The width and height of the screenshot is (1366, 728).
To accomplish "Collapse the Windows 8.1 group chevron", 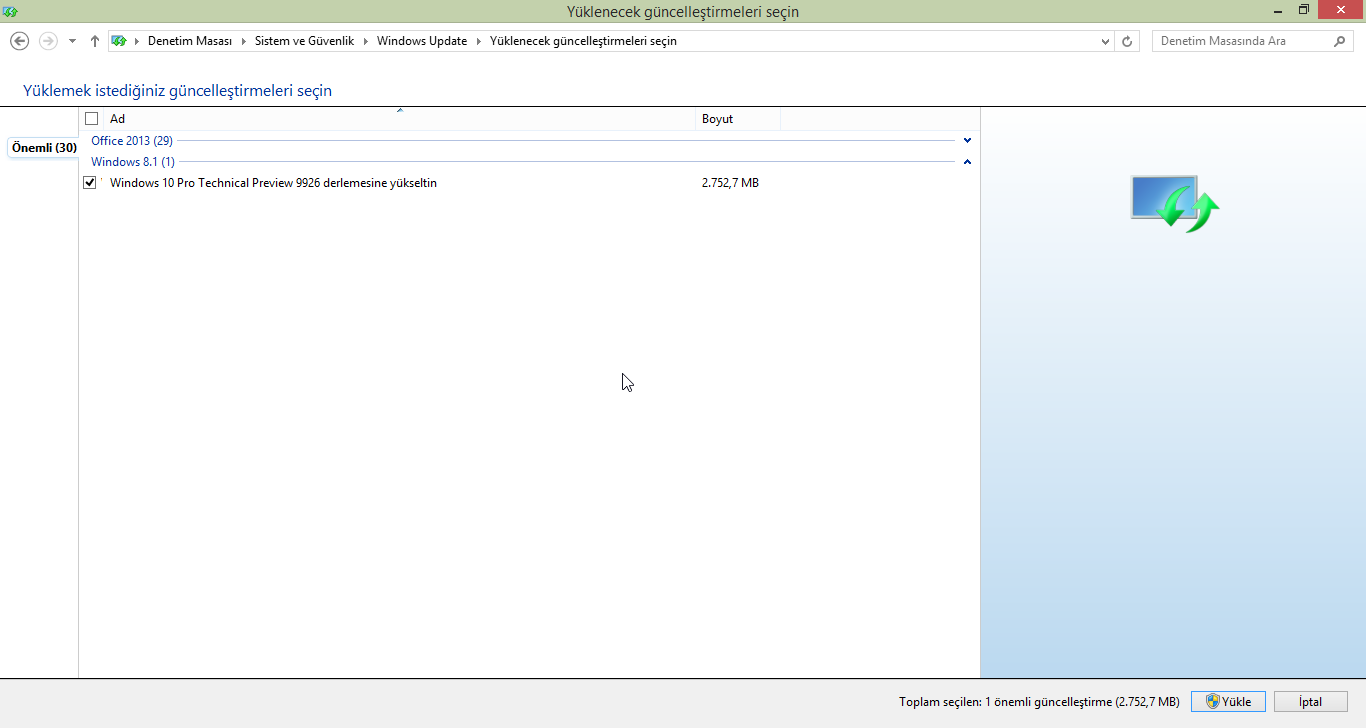I will tap(967, 162).
